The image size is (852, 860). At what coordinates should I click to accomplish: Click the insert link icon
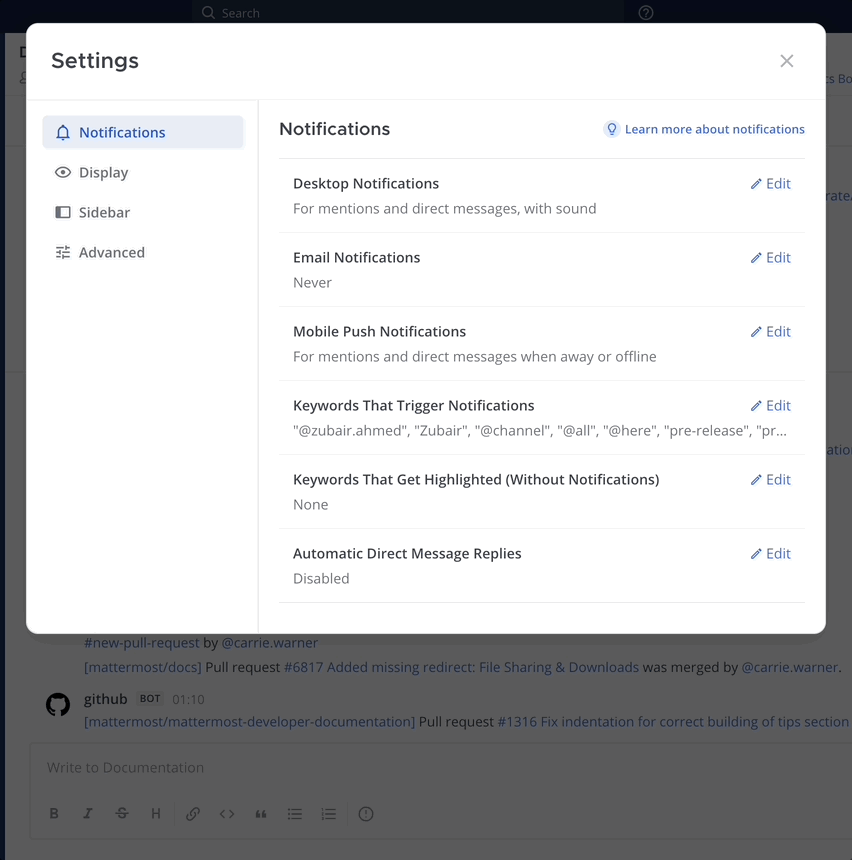coord(192,813)
